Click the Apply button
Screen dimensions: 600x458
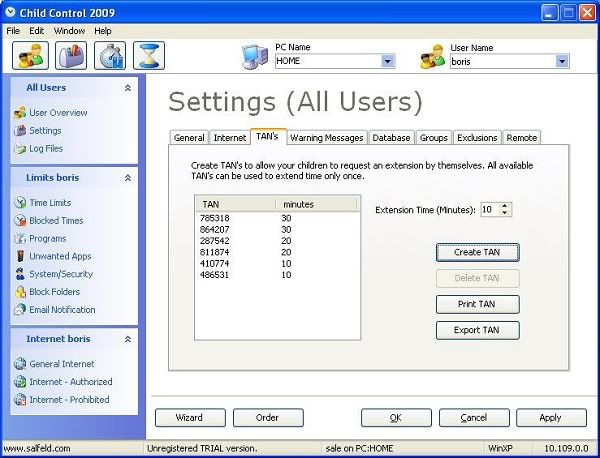tap(551, 418)
